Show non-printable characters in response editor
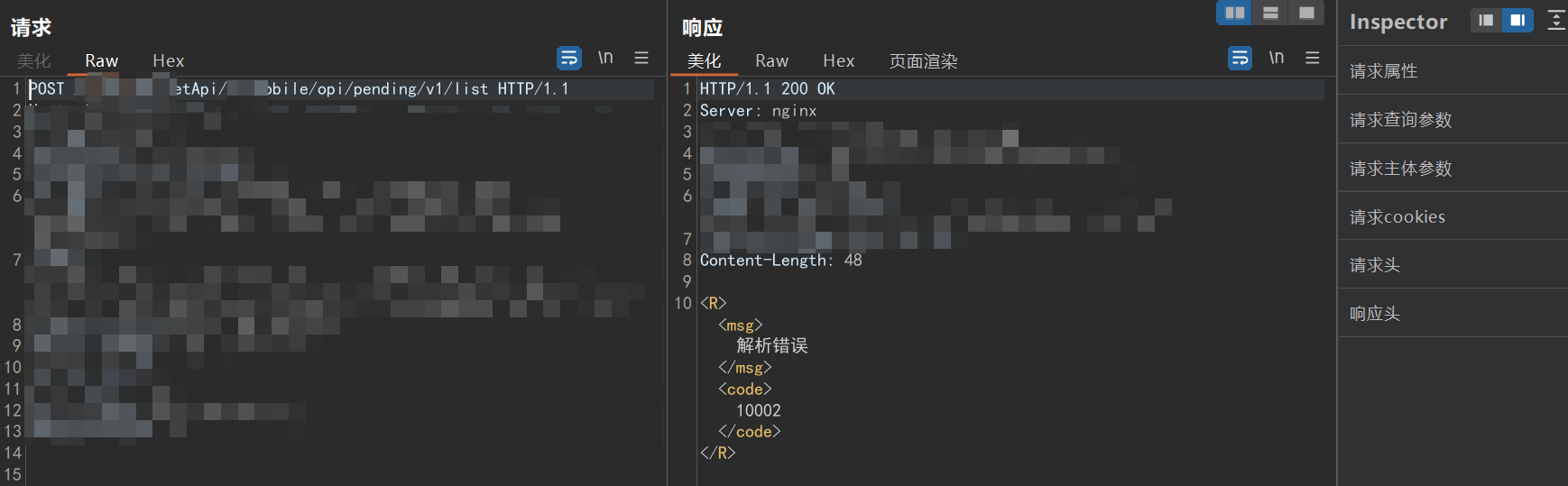The height and width of the screenshot is (486, 1568). point(1277,59)
